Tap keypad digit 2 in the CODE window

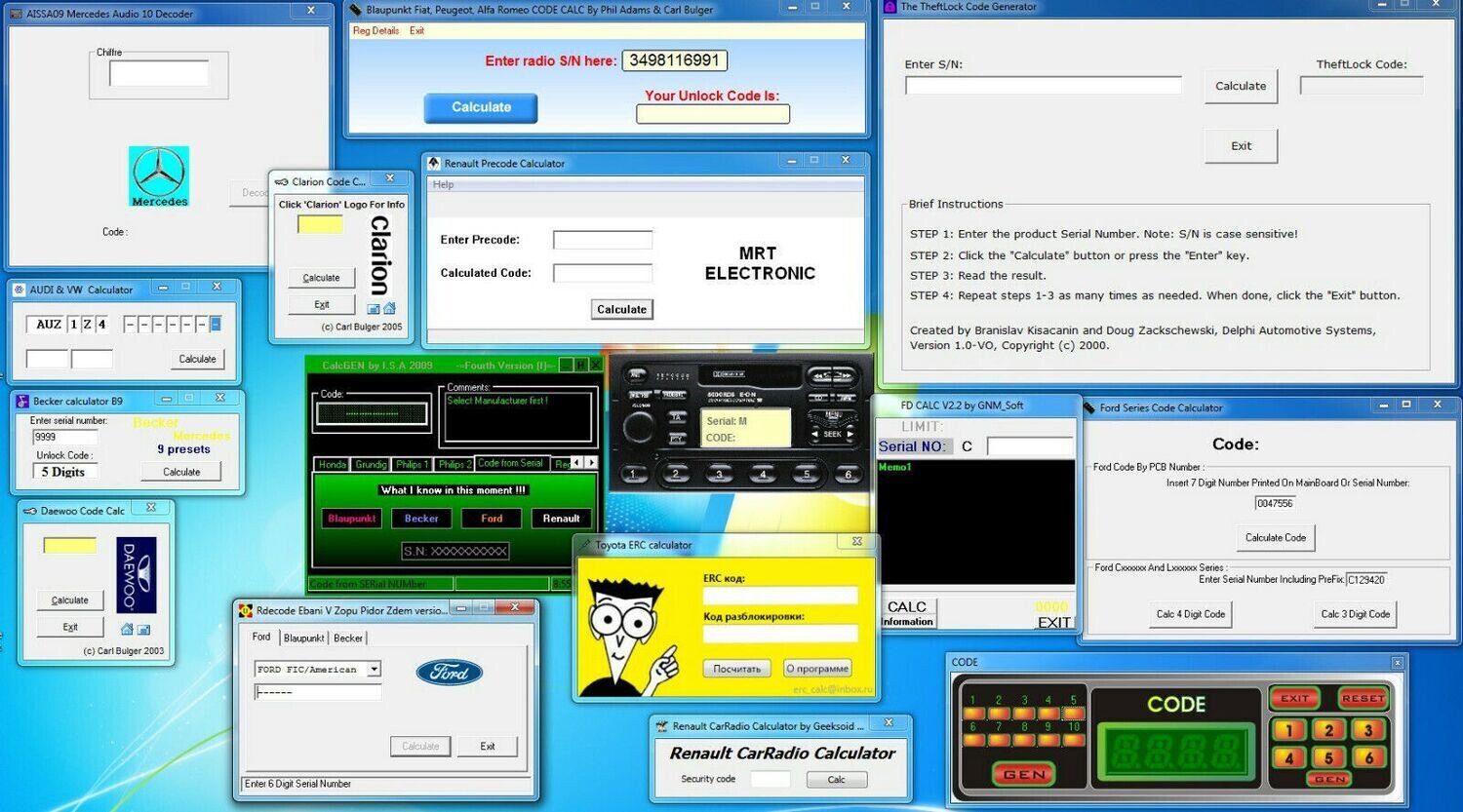pyautogui.click(x=1328, y=730)
